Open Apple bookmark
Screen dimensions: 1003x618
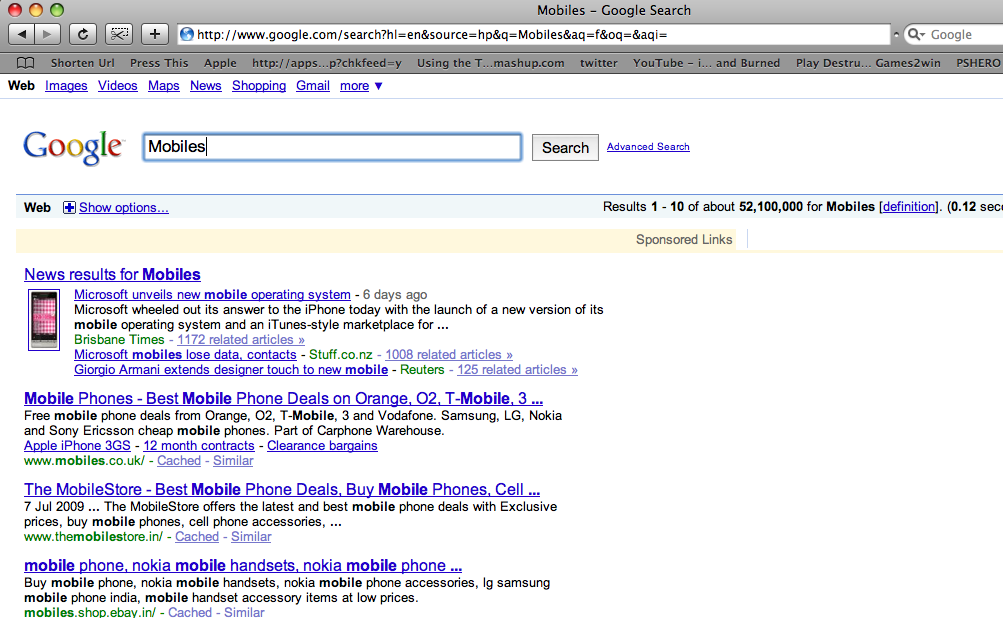[220, 63]
